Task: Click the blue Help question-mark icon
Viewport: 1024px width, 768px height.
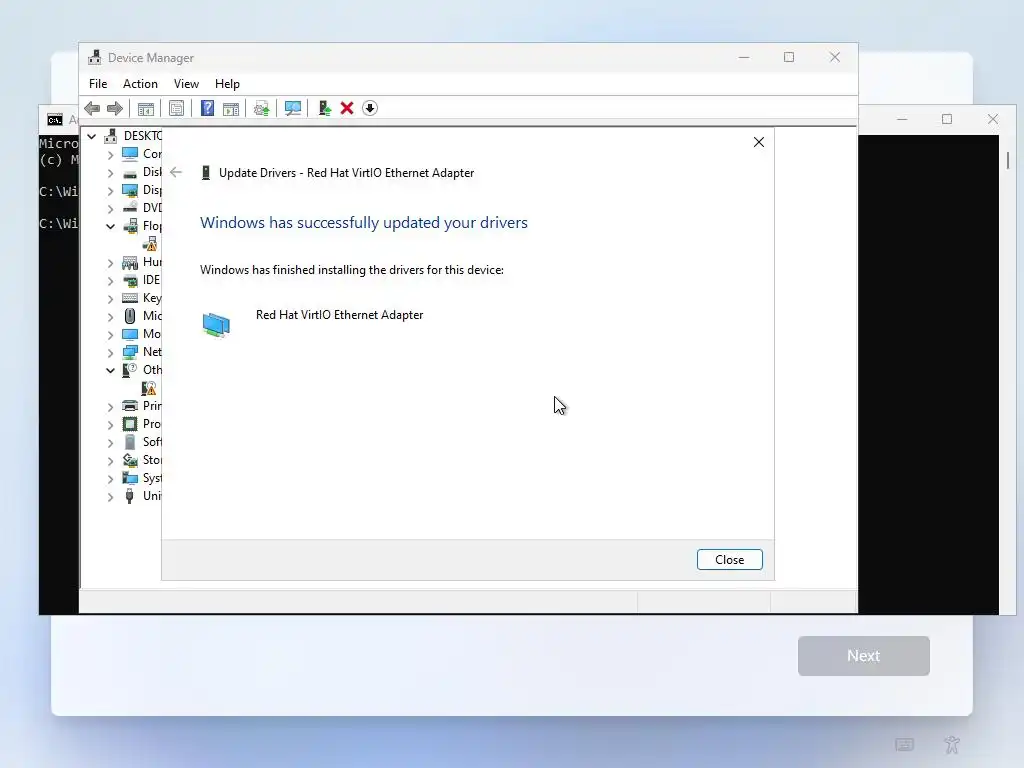Action: (x=207, y=108)
